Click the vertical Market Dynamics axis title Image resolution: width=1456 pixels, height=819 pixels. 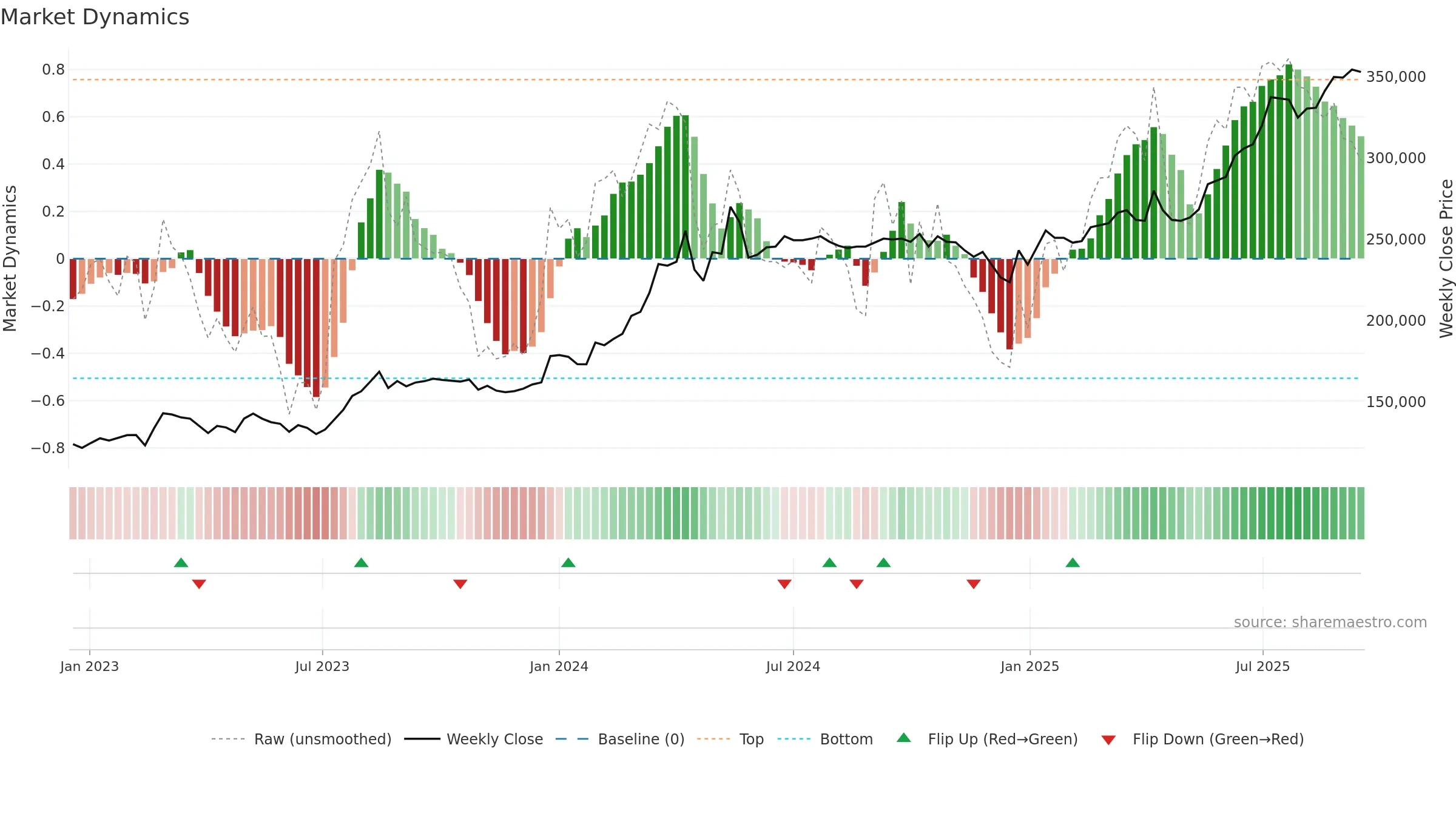(x=10, y=258)
